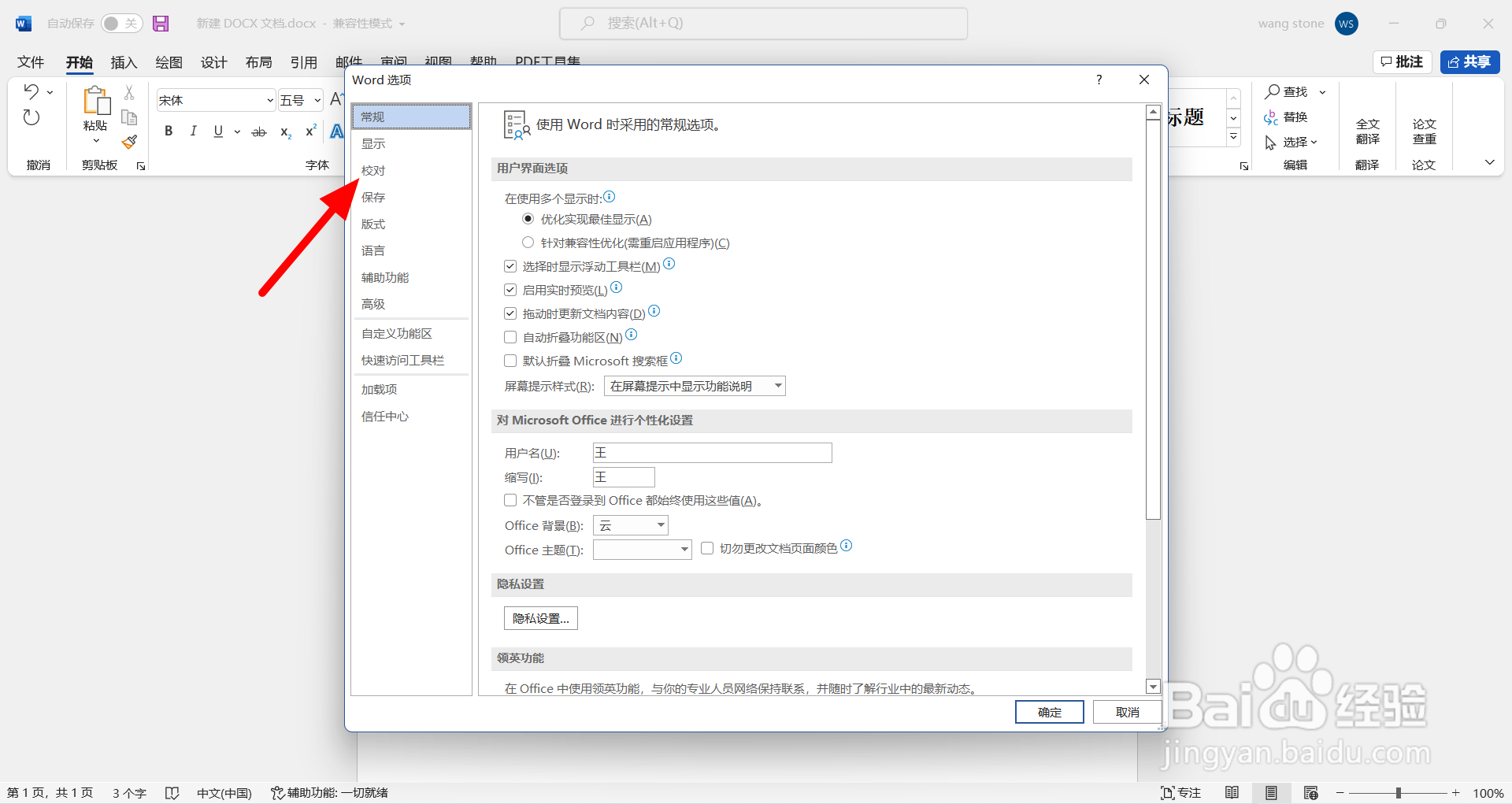Click the Comments button

click(x=1402, y=62)
